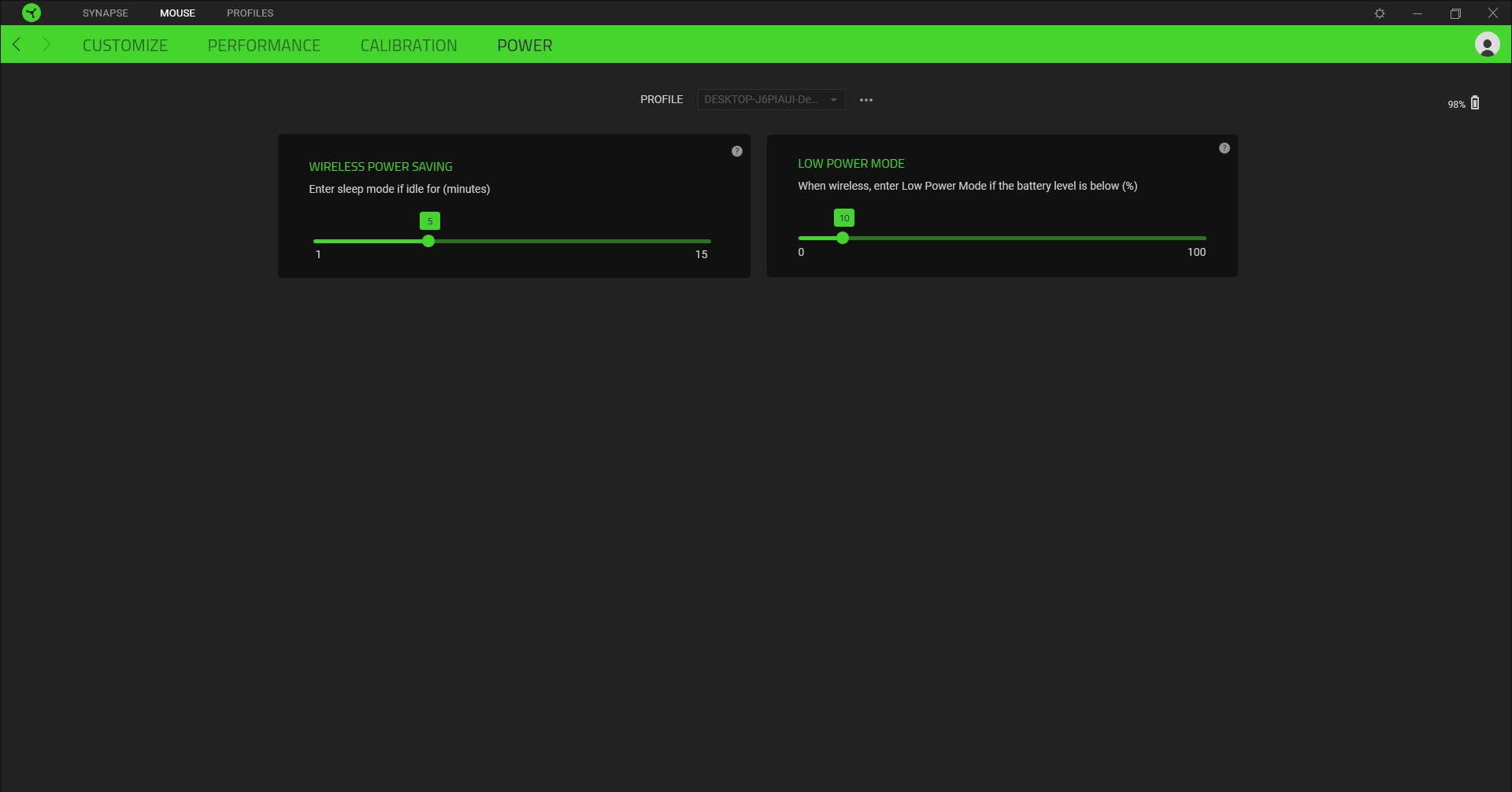
Task: Open the profile three-dot options menu
Action: [x=866, y=100]
